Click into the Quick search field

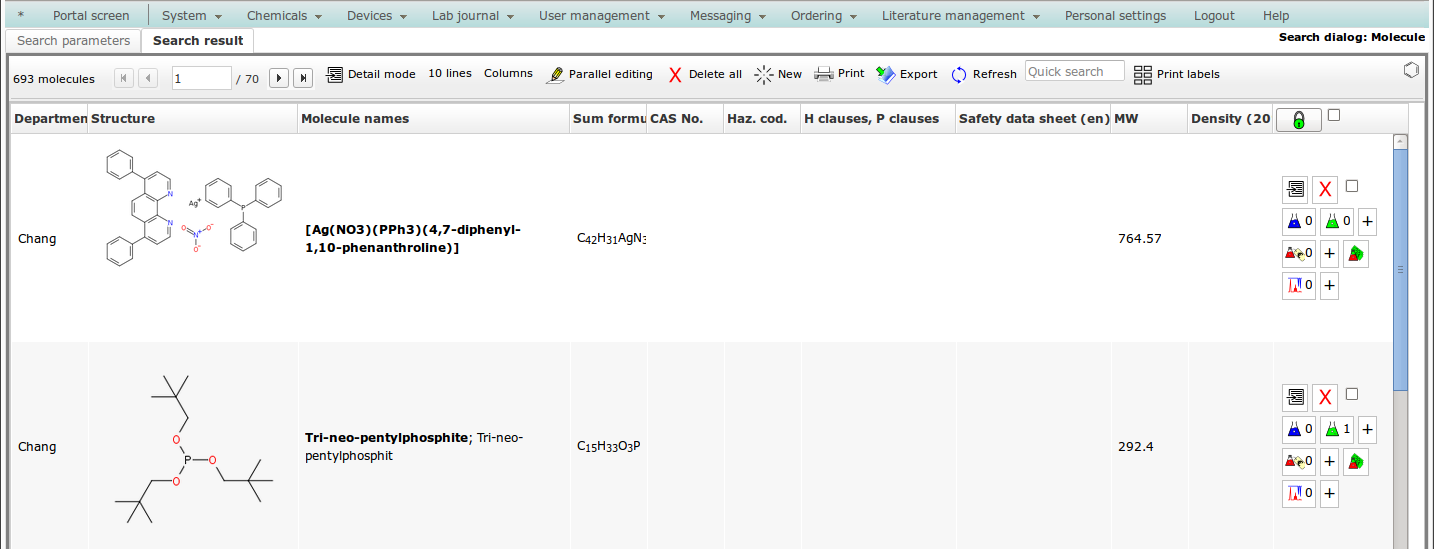click(1074, 72)
